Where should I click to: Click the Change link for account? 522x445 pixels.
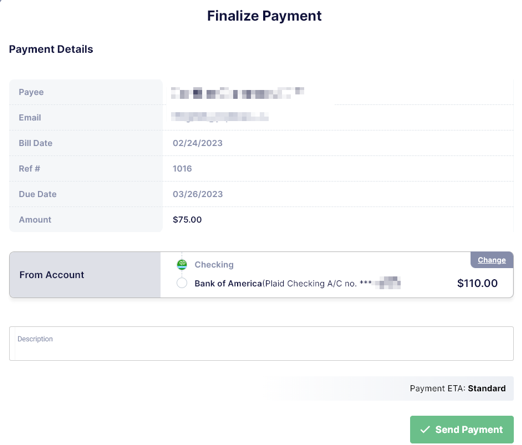click(x=491, y=260)
